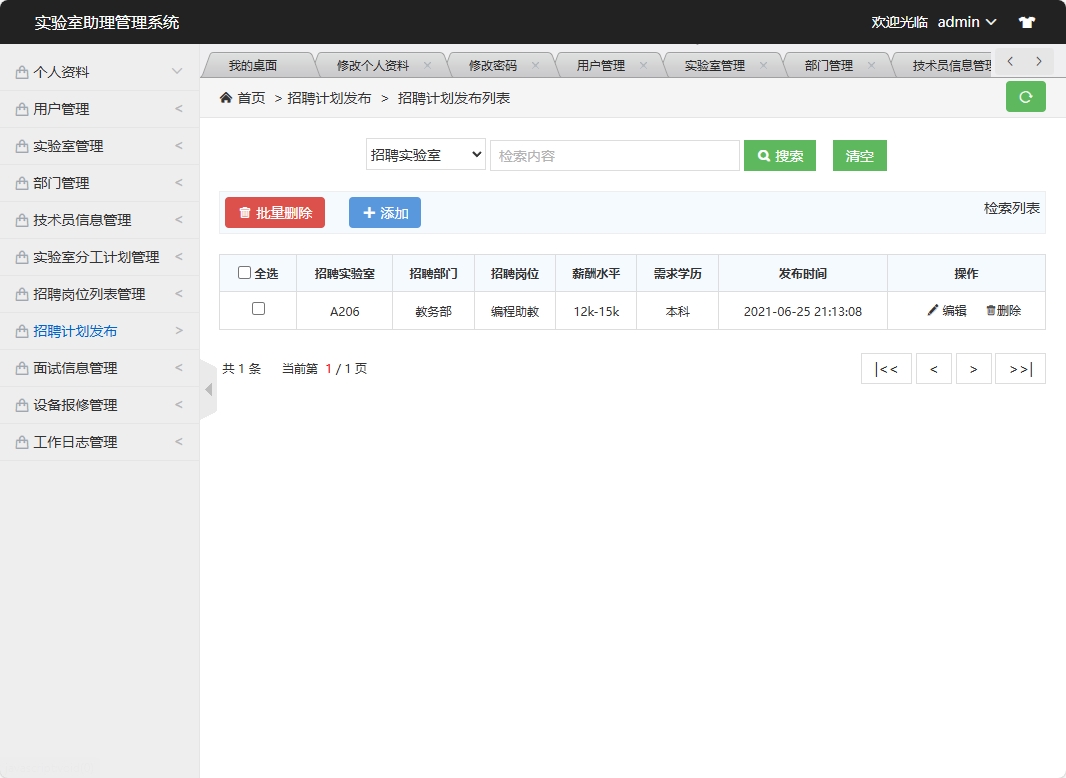Click the magnifier icon on the 搜索 button
Viewport: 1066px width, 778px height.
[x=763, y=155]
